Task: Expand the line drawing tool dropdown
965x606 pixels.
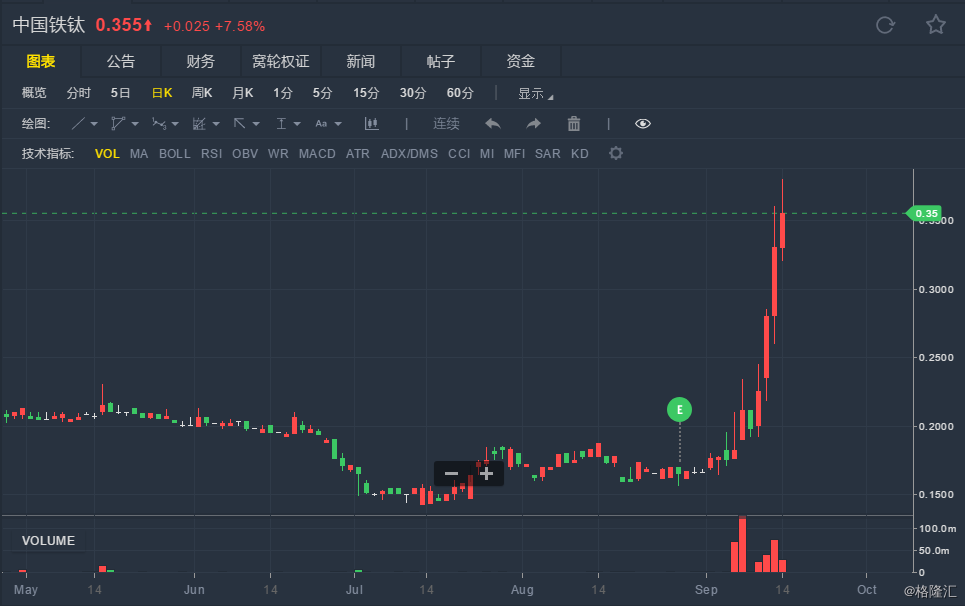Action: point(94,124)
